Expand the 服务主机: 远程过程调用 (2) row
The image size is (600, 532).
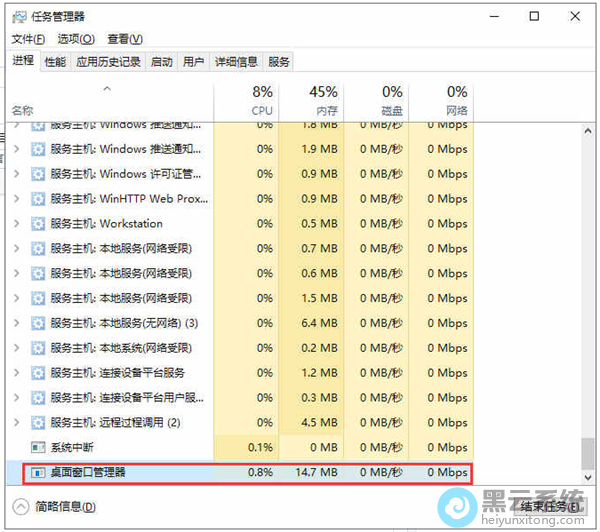tap(15, 422)
